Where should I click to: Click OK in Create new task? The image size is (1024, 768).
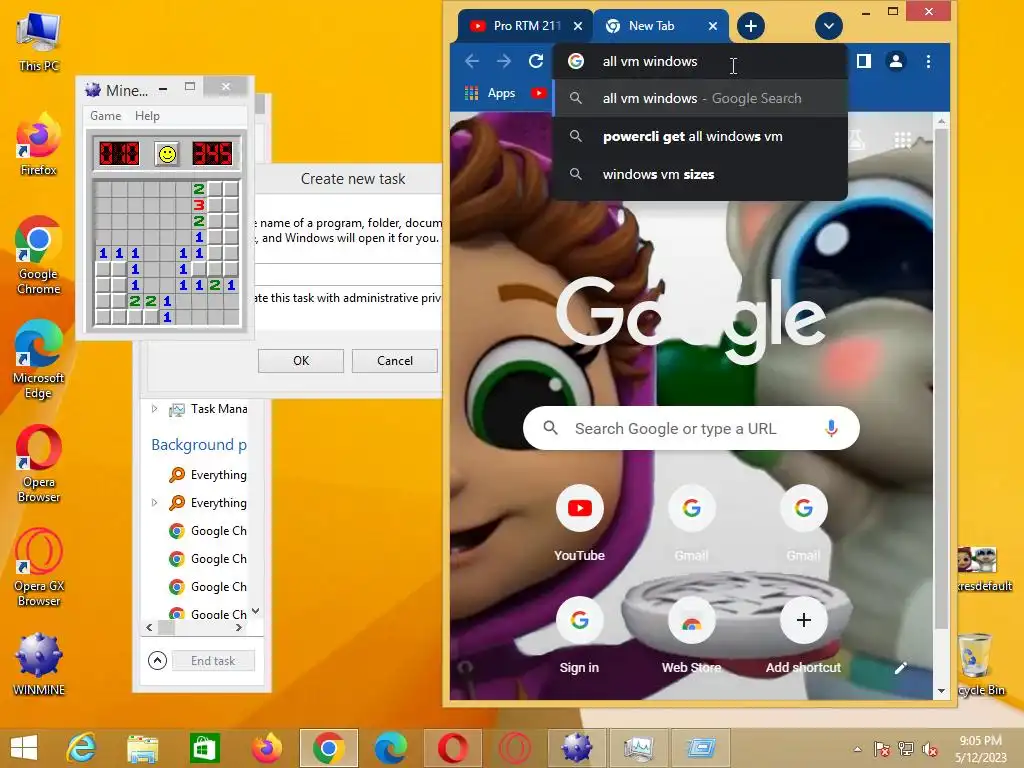(x=300, y=360)
